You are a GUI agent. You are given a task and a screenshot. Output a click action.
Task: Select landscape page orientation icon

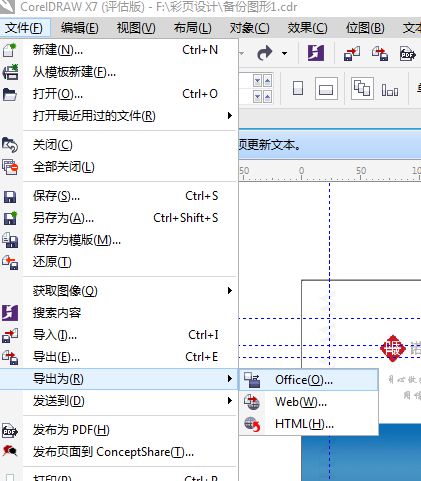[x=326, y=89]
